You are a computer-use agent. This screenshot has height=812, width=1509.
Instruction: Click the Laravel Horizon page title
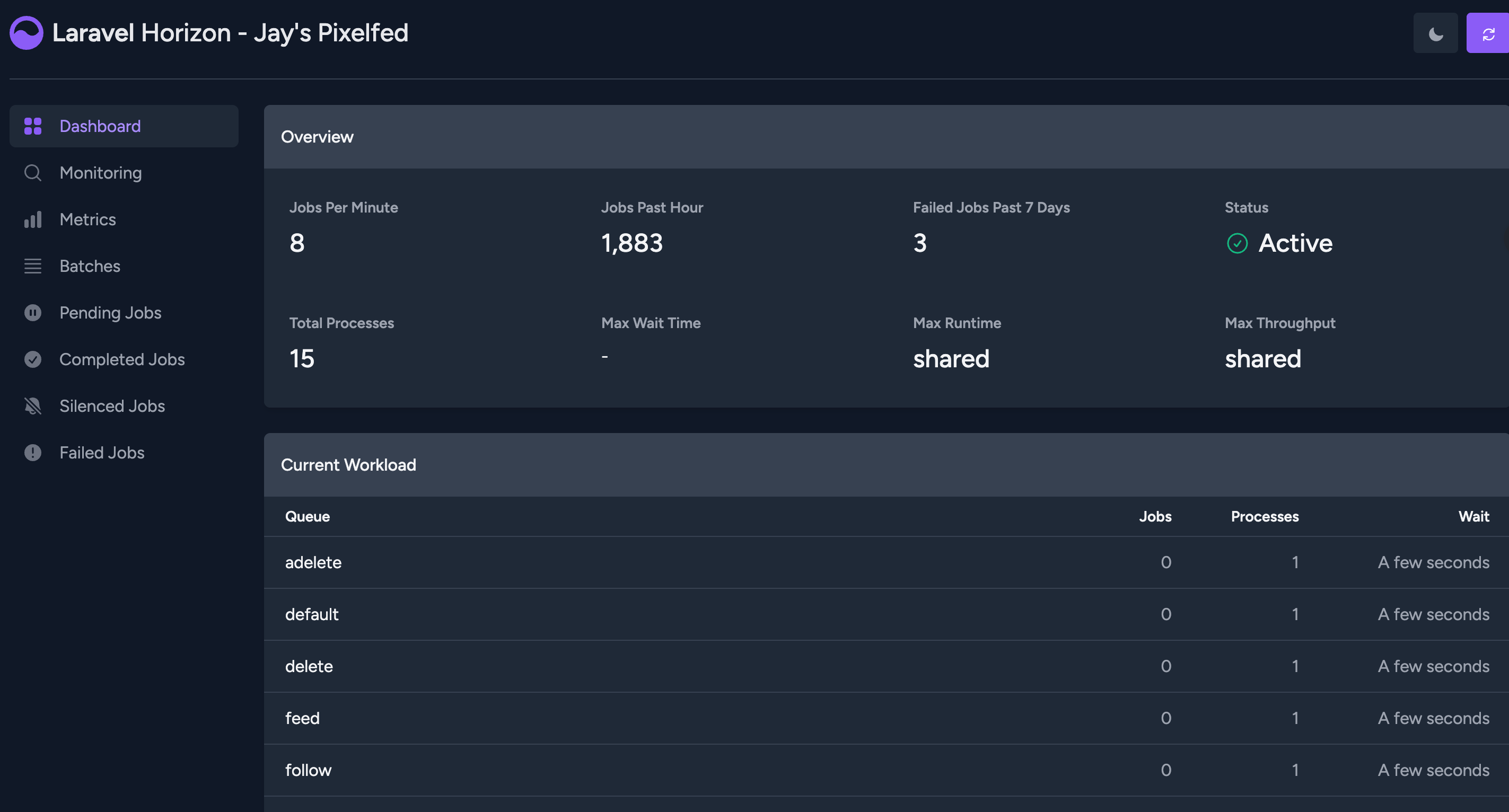click(x=230, y=33)
